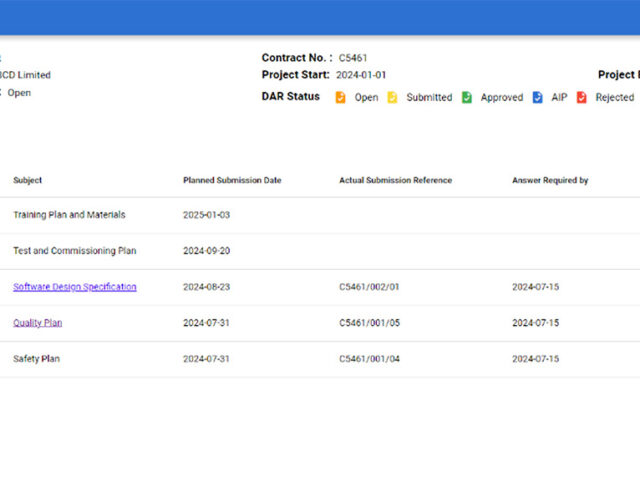Open the Software Design Specification link
The image size is (640, 478).
coord(75,287)
